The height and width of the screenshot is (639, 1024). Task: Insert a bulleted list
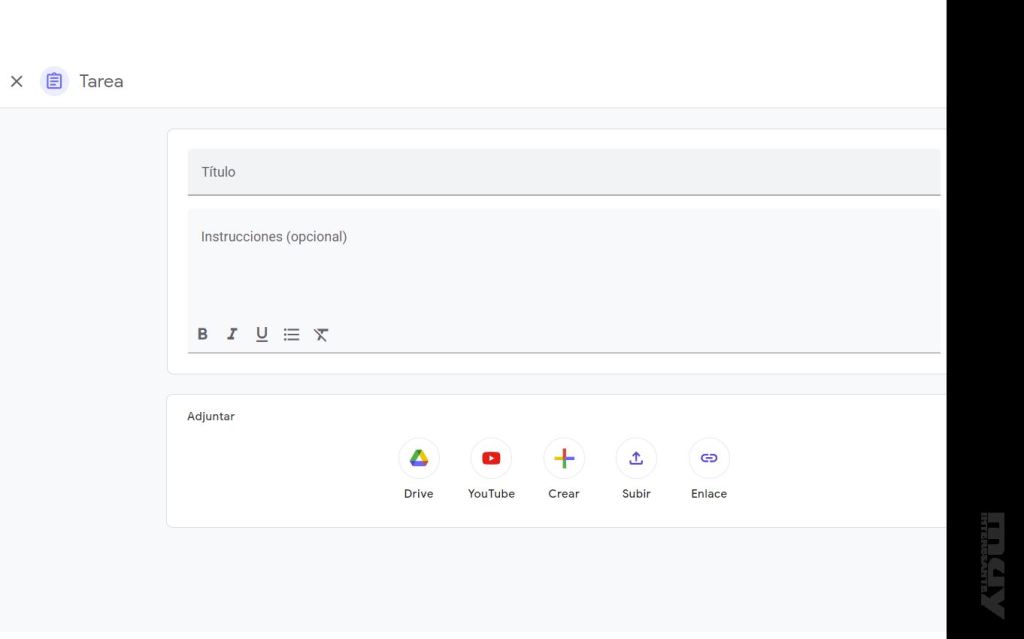pyautogui.click(x=291, y=334)
